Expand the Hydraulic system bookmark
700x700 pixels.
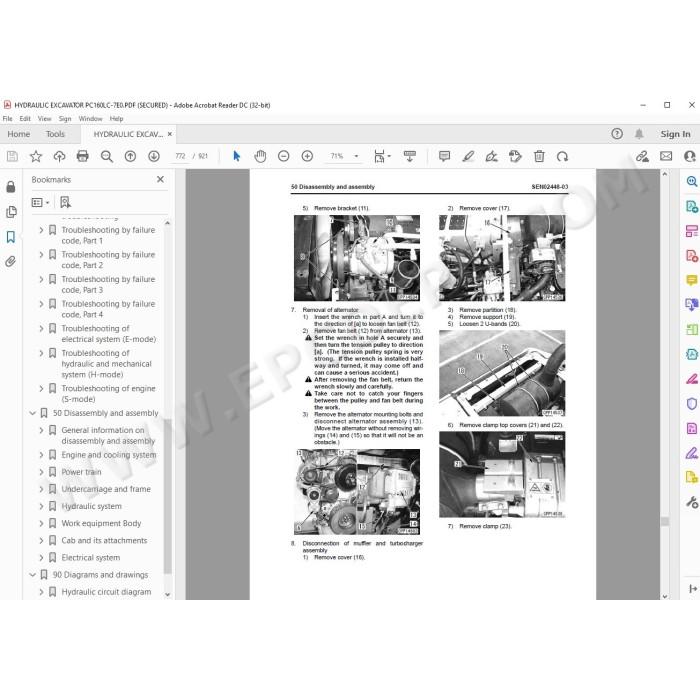click(41, 506)
